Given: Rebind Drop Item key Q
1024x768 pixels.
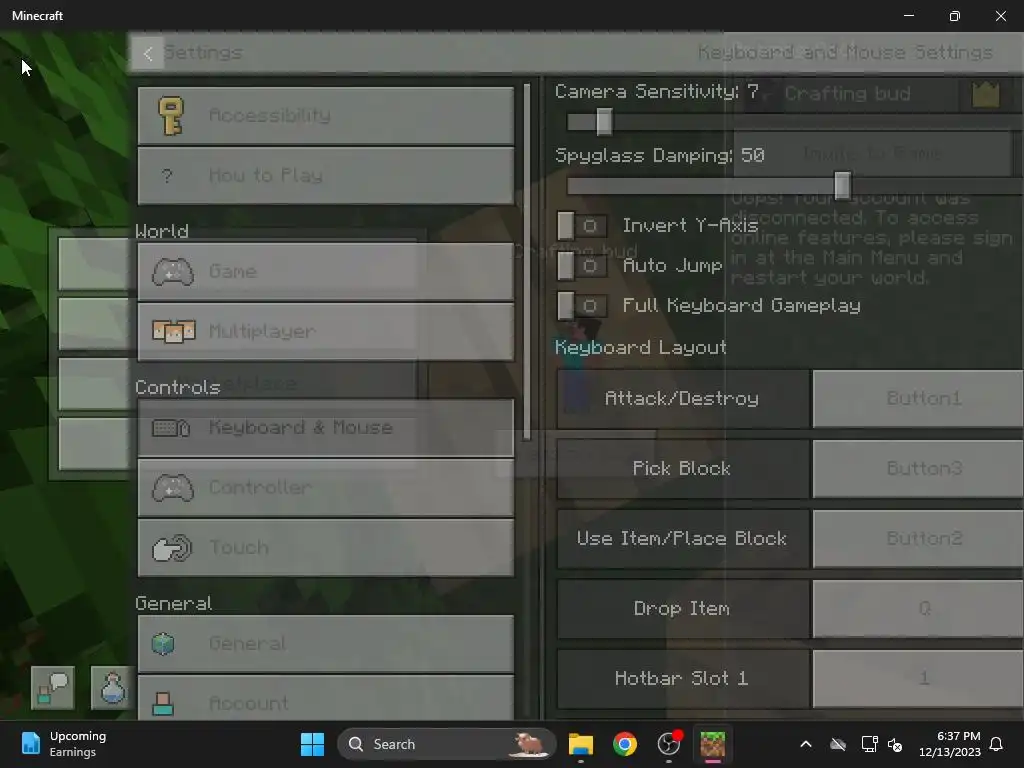Looking at the screenshot, I should [918, 609].
